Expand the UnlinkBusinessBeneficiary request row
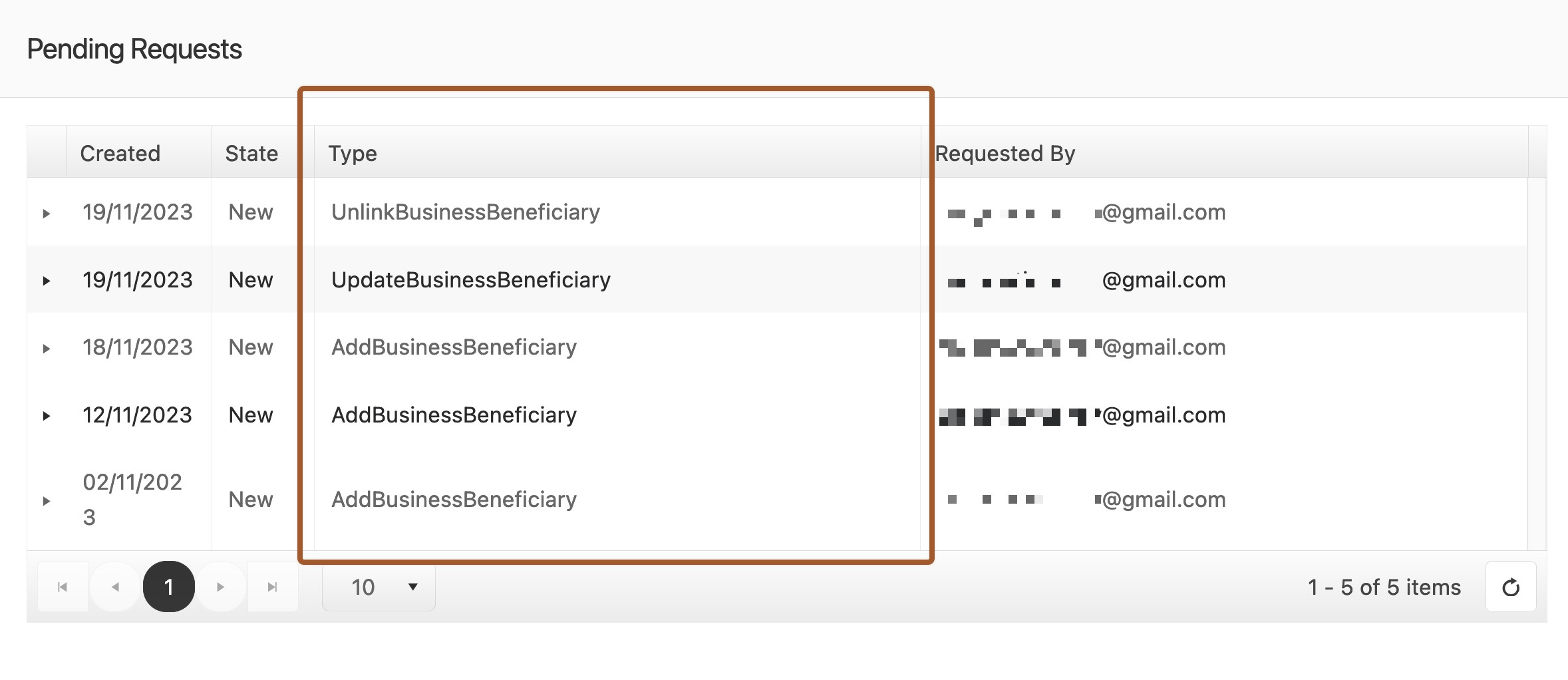The height and width of the screenshot is (680, 1568). coord(47,214)
